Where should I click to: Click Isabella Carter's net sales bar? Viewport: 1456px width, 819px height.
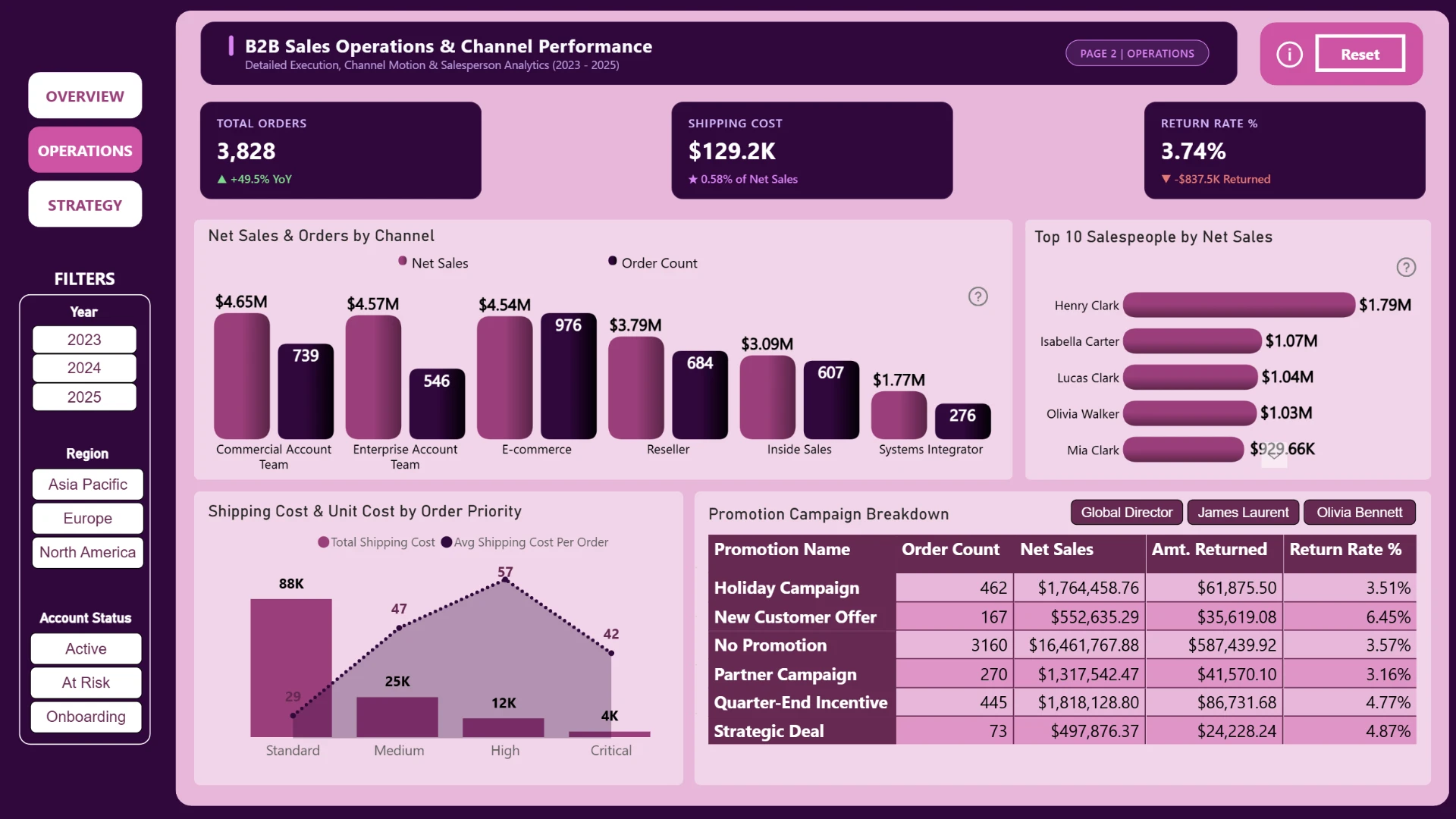[x=1192, y=341]
